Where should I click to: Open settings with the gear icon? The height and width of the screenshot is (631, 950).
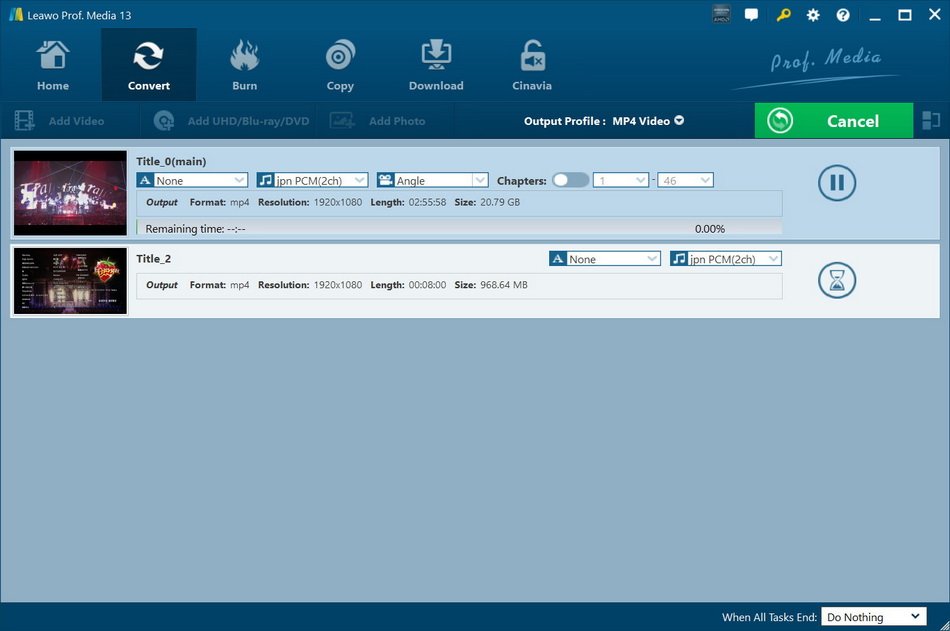pyautogui.click(x=813, y=15)
